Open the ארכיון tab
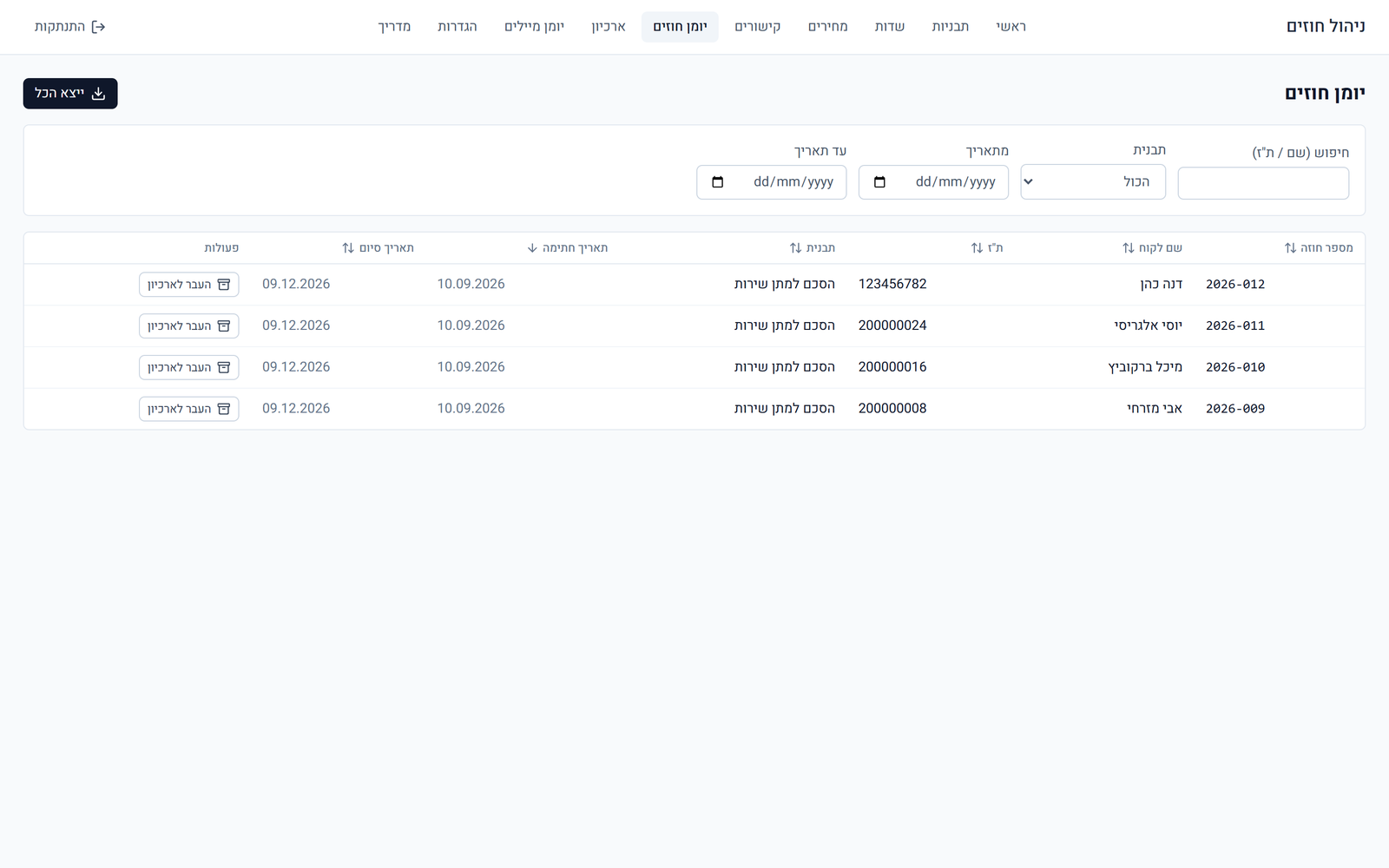This screenshot has height=868, width=1389. (x=609, y=27)
